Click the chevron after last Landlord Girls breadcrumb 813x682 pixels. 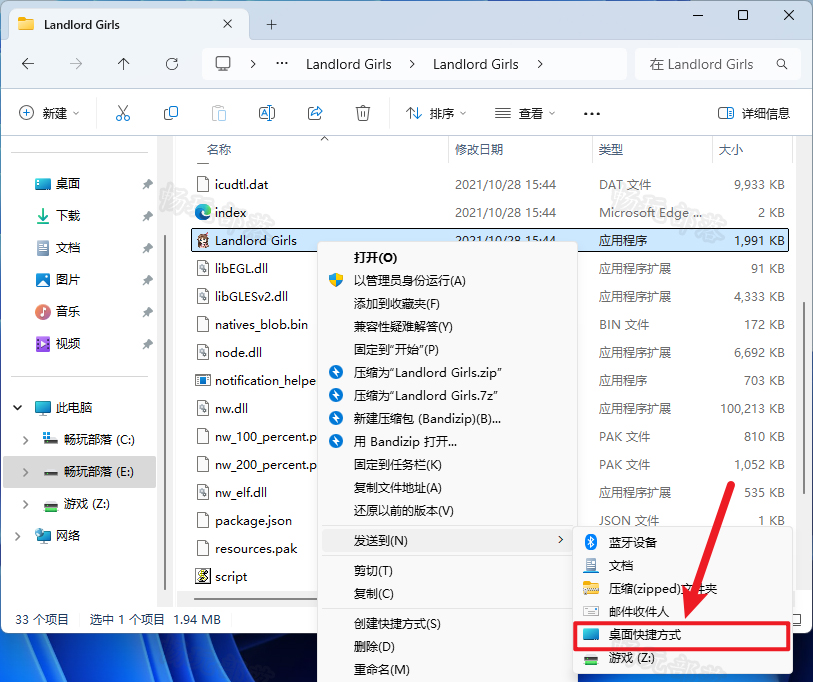click(540, 64)
